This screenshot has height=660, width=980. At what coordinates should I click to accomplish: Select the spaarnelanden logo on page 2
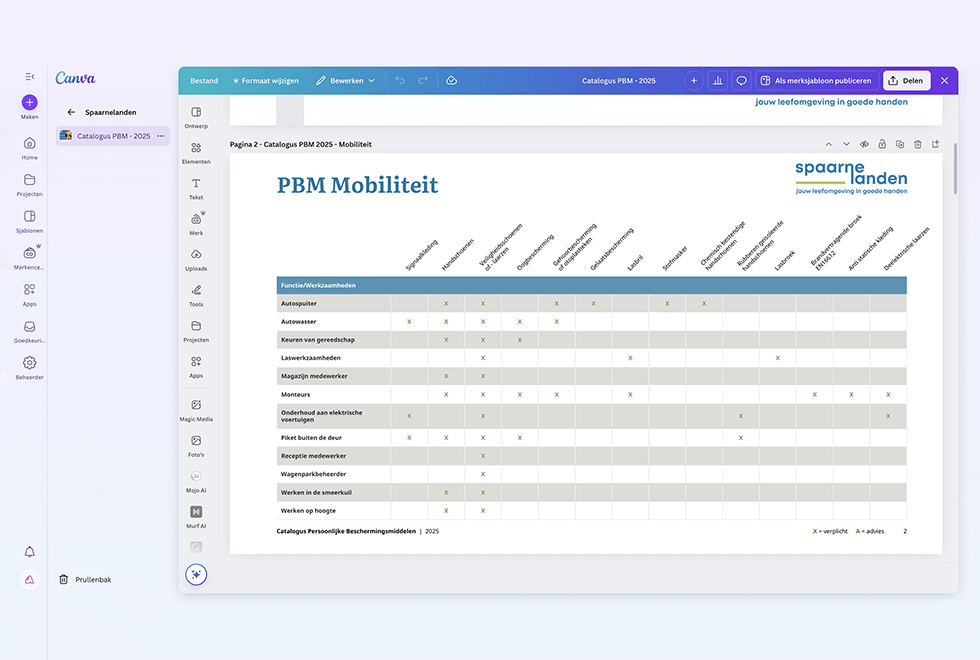point(851,178)
